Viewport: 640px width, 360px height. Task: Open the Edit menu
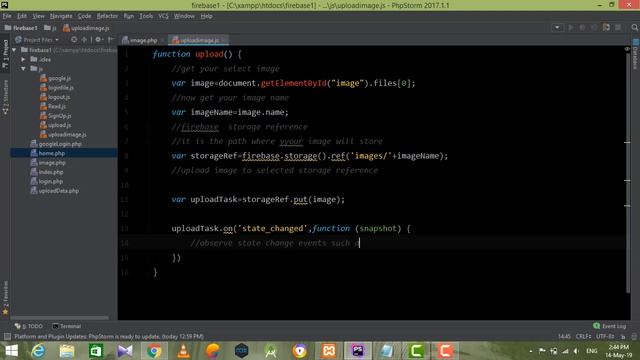click(x=22, y=16)
